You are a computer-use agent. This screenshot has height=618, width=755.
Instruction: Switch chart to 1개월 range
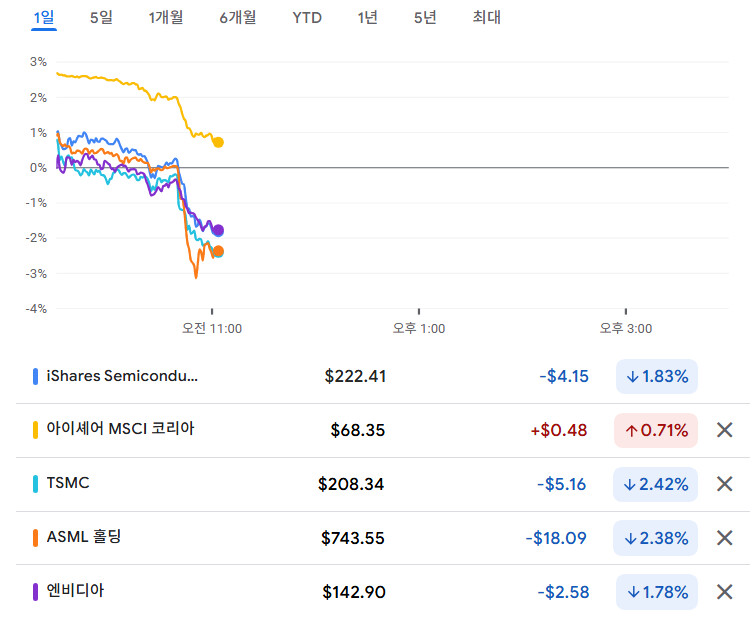[166, 17]
